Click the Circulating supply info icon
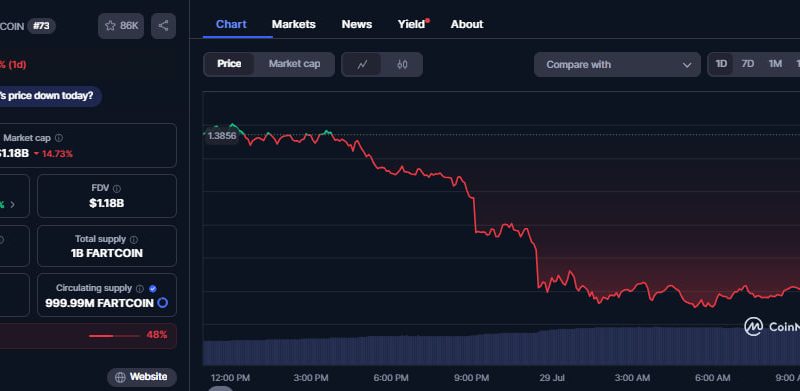Image resolution: width=800 pixels, height=391 pixels. point(140,288)
